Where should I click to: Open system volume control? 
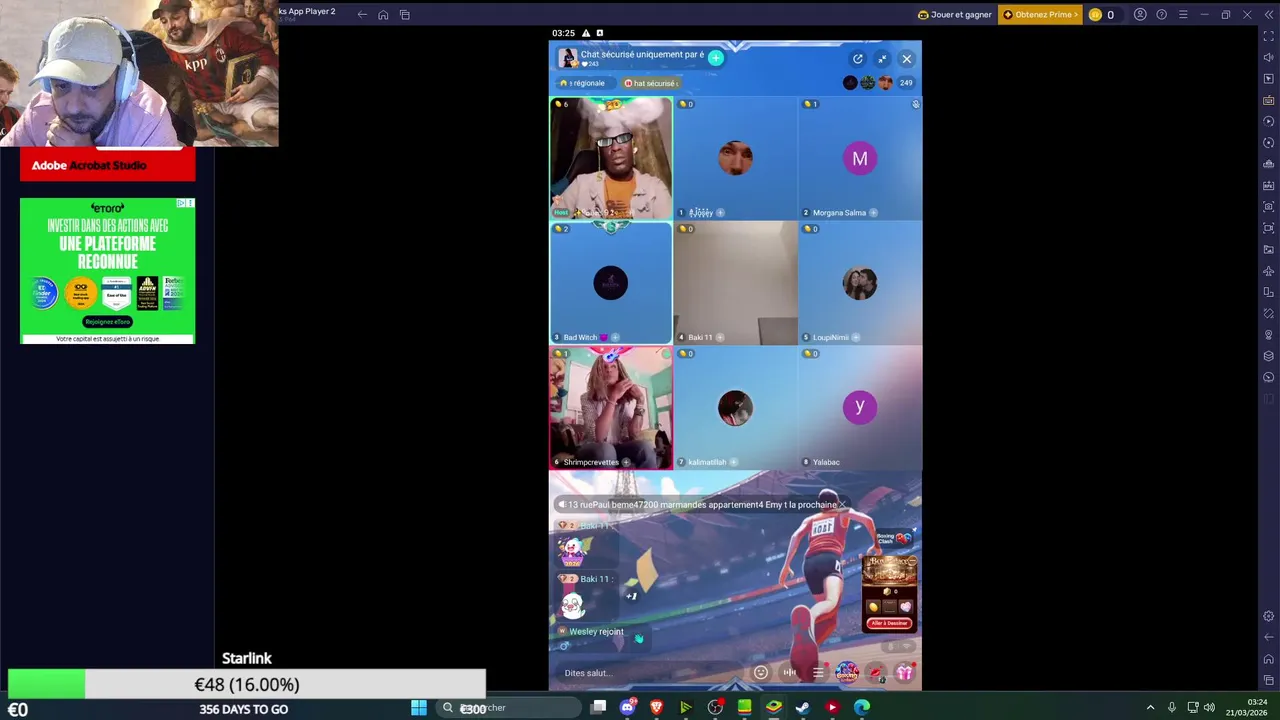point(1209,708)
